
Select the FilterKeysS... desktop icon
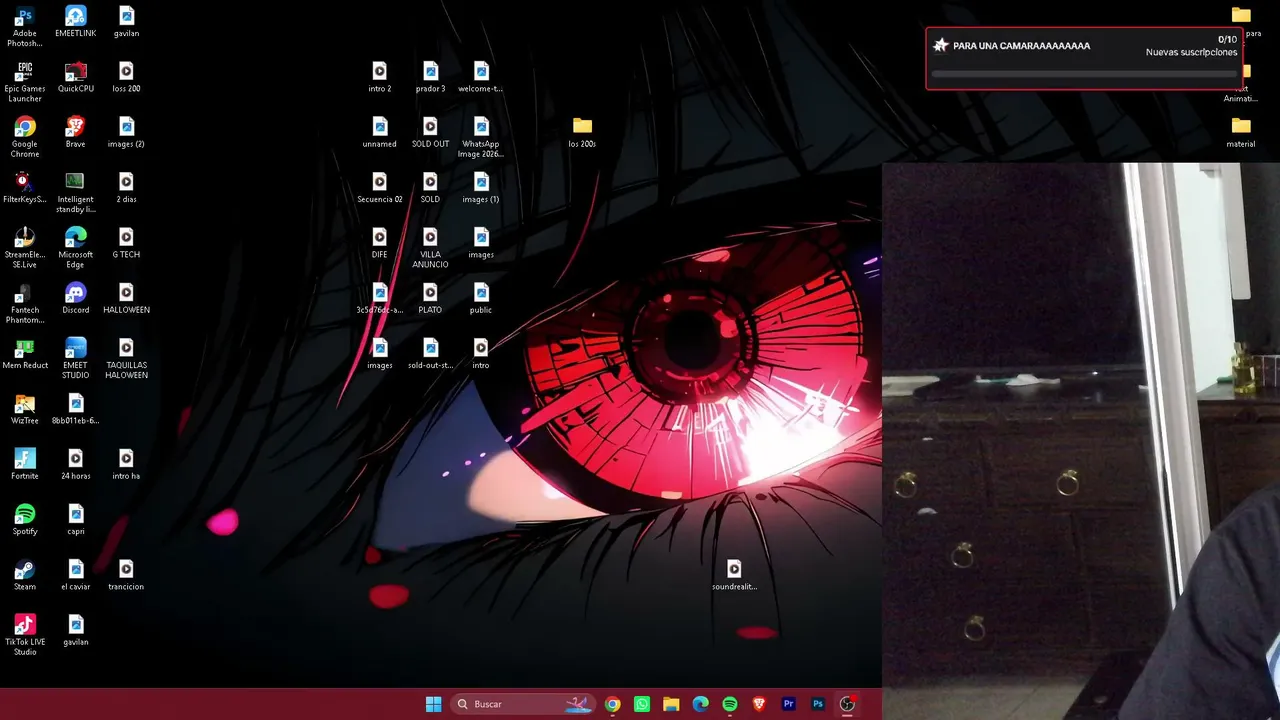[25, 187]
